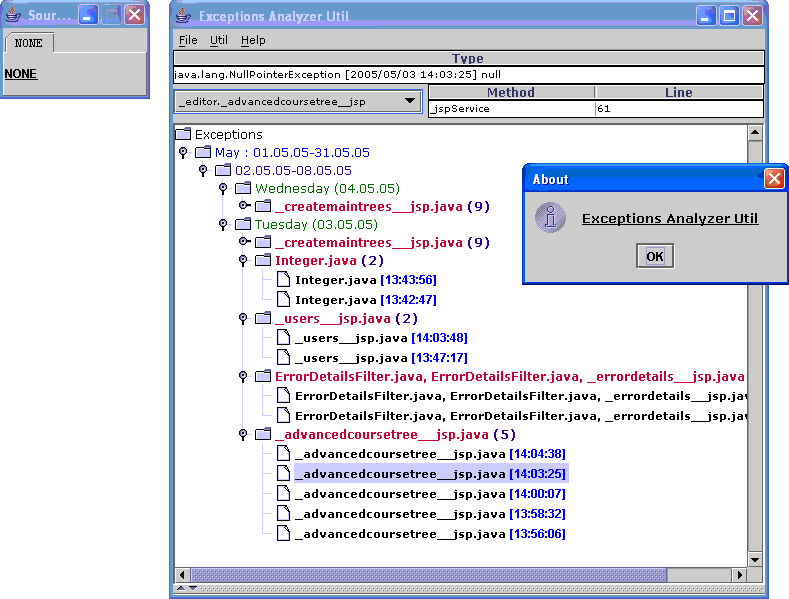The height and width of the screenshot is (599, 789).
Task: Expand _createmaintrees__jsp.java under Wednesday
Action: click(244, 205)
